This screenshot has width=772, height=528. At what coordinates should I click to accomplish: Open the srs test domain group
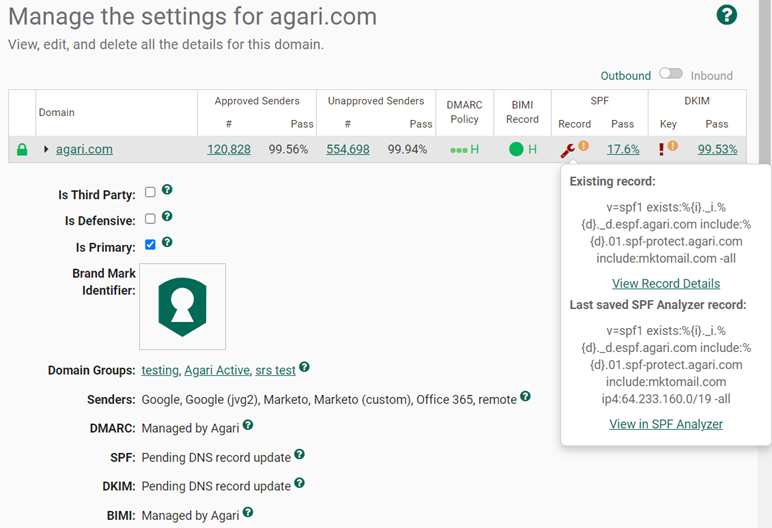click(275, 370)
